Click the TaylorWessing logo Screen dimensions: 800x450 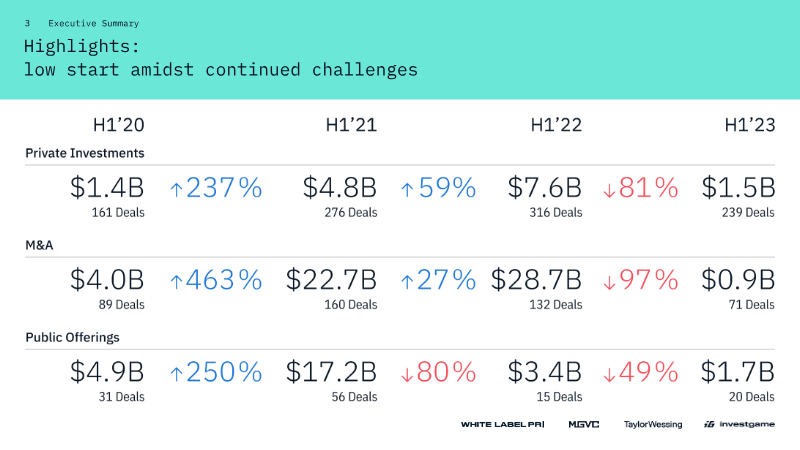652,425
